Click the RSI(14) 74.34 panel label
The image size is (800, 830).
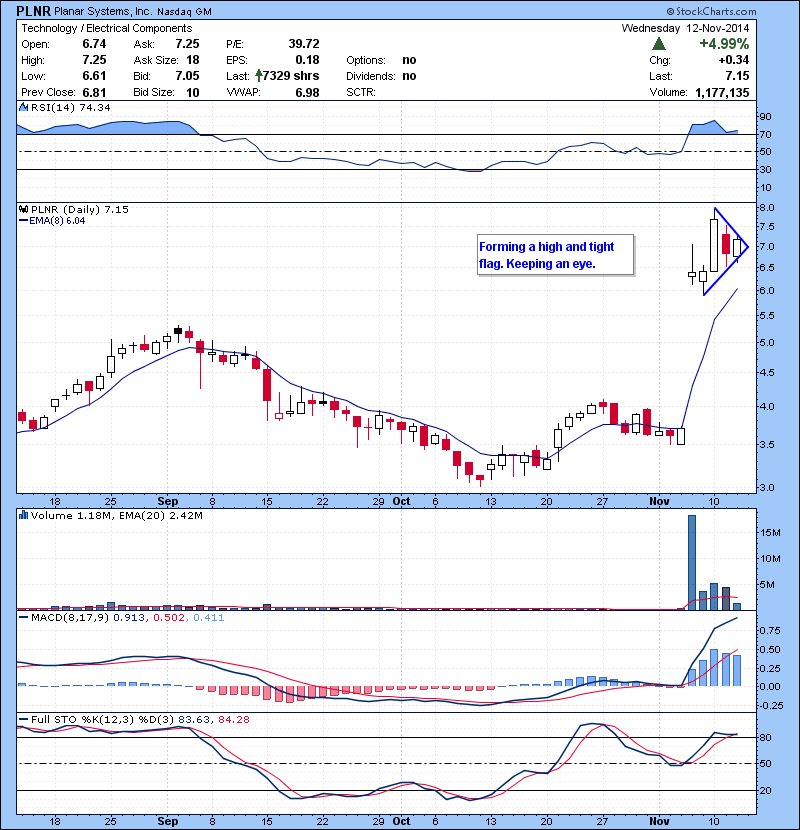[70, 107]
